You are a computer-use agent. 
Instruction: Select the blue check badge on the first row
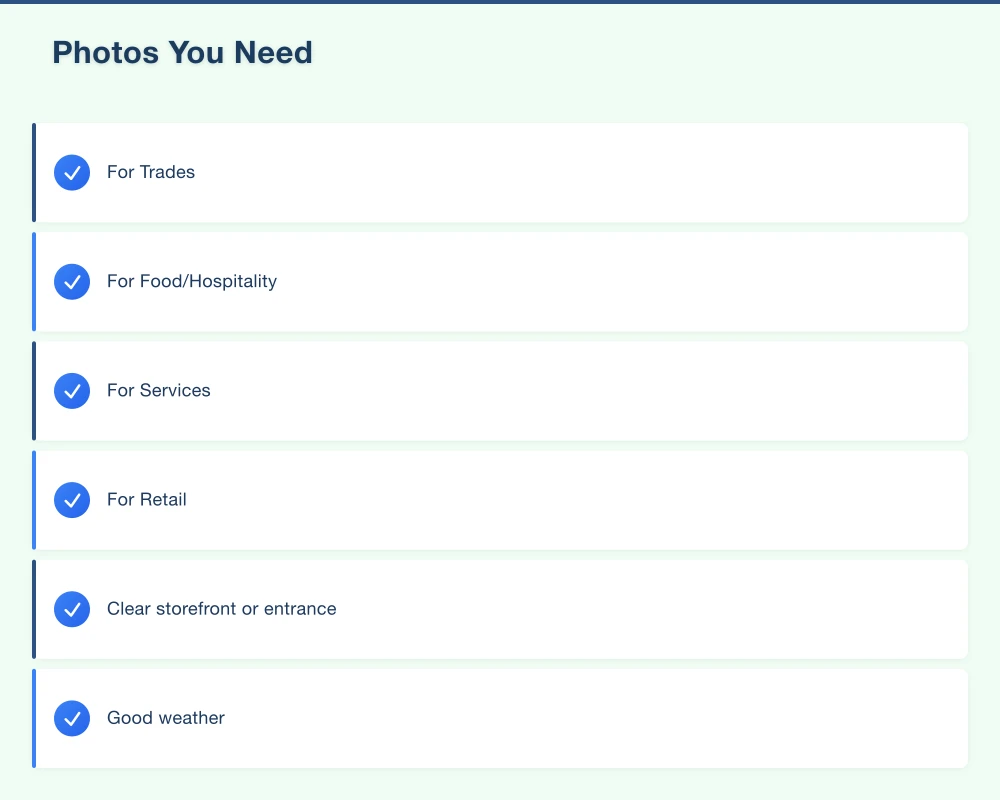coord(72,172)
